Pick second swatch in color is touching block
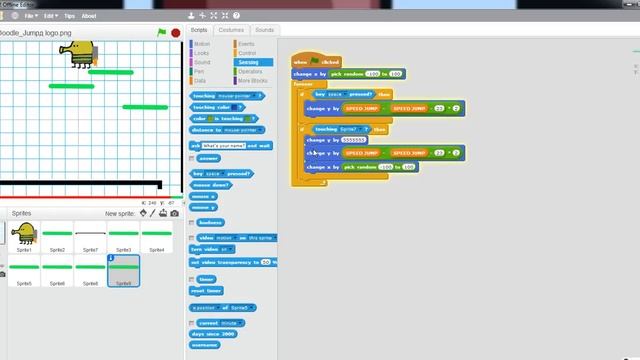Viewport: 640px width, 360px height. [x=247, y=119]
